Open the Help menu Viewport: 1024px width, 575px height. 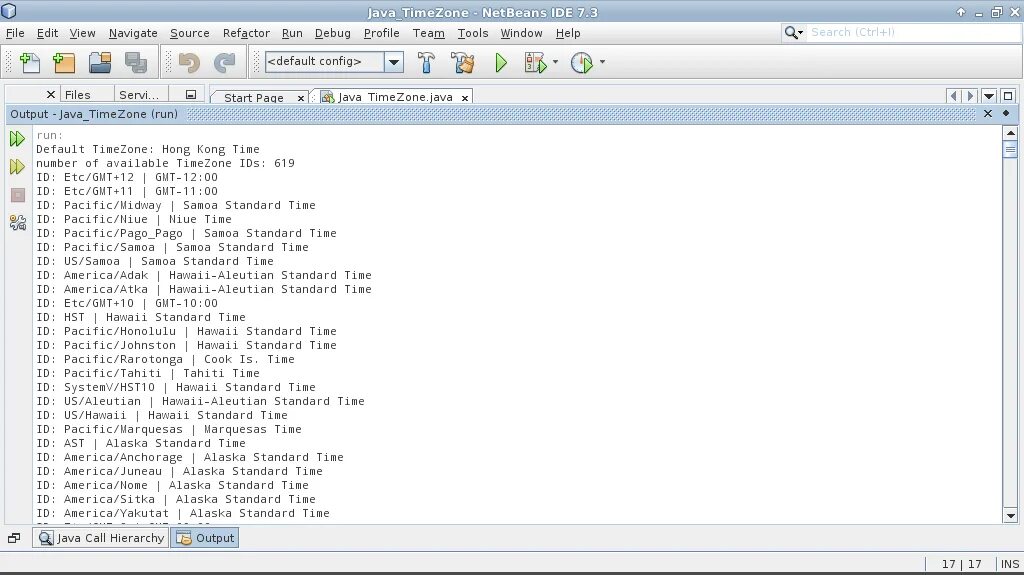coord(568,33)
